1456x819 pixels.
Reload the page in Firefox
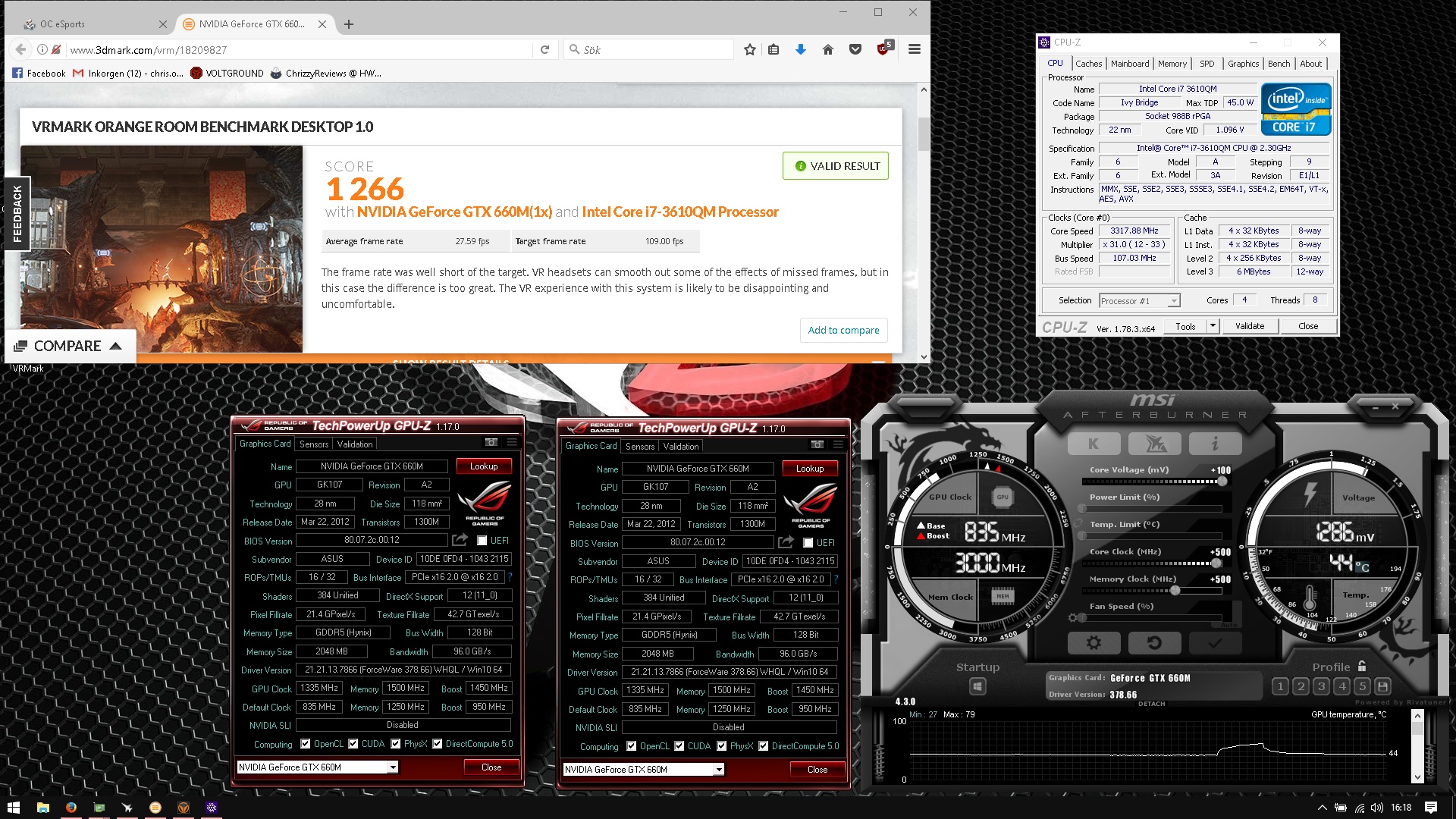pyautogui.click(x=544, y=50)
